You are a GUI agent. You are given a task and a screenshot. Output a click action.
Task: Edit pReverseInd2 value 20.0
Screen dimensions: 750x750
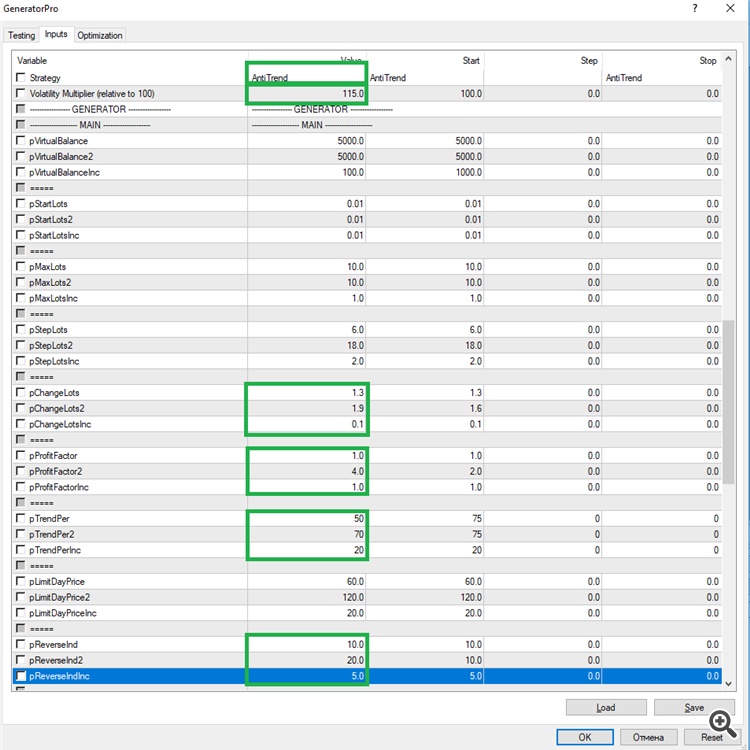[x=307, y=660]
